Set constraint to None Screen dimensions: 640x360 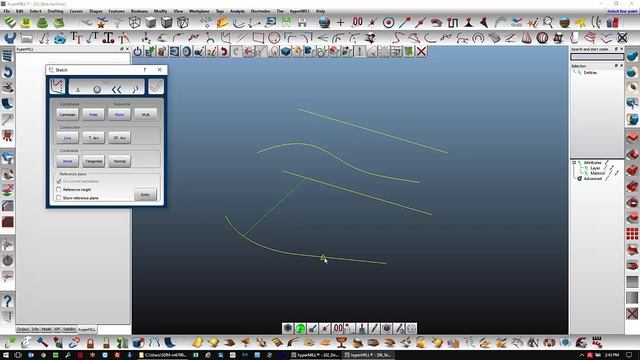[x=67, y=161]
